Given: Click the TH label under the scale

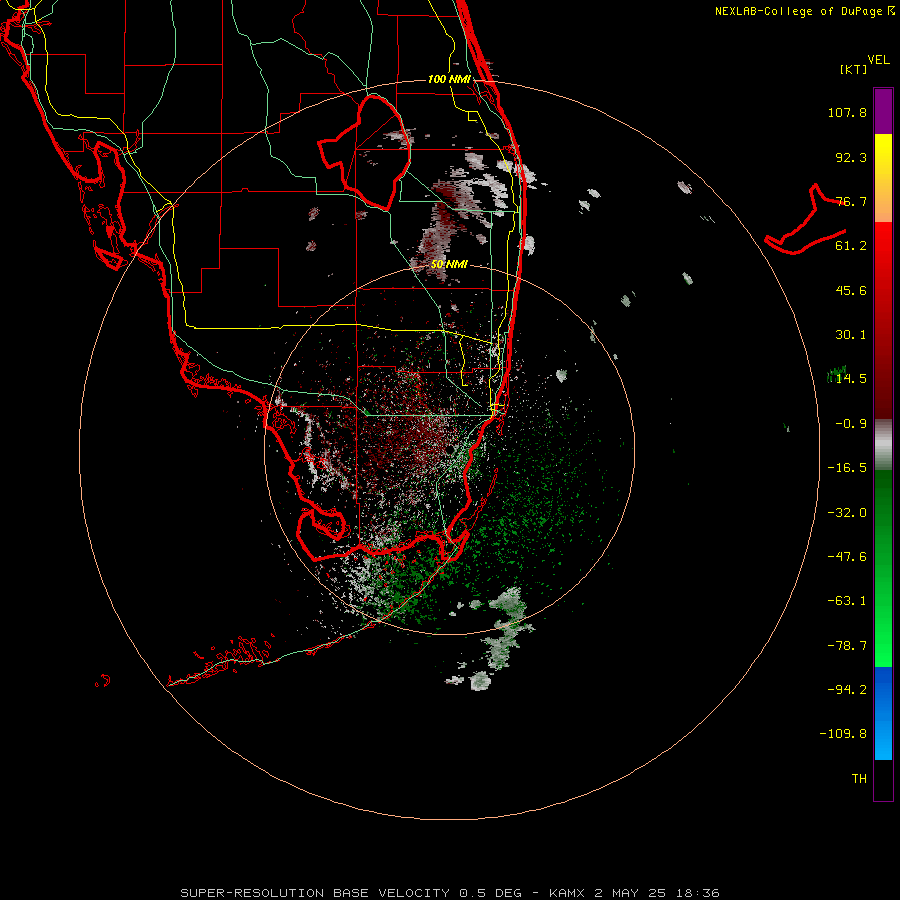Looking at the screenshot, I should point(859,779).
